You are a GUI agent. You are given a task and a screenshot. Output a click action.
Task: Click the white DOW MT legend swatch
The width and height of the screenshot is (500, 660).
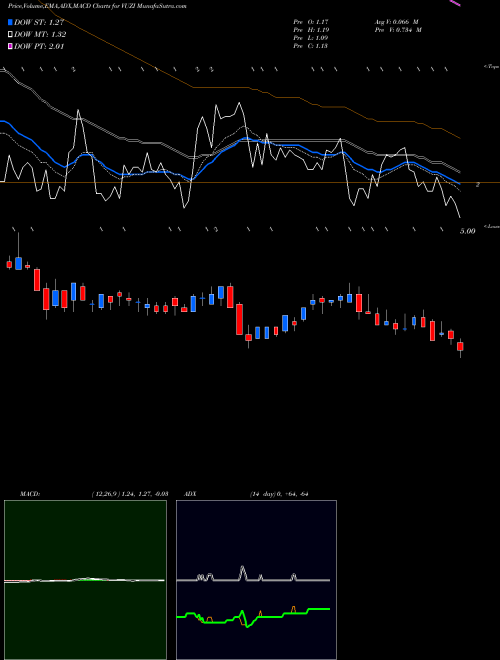coord(10,35)
